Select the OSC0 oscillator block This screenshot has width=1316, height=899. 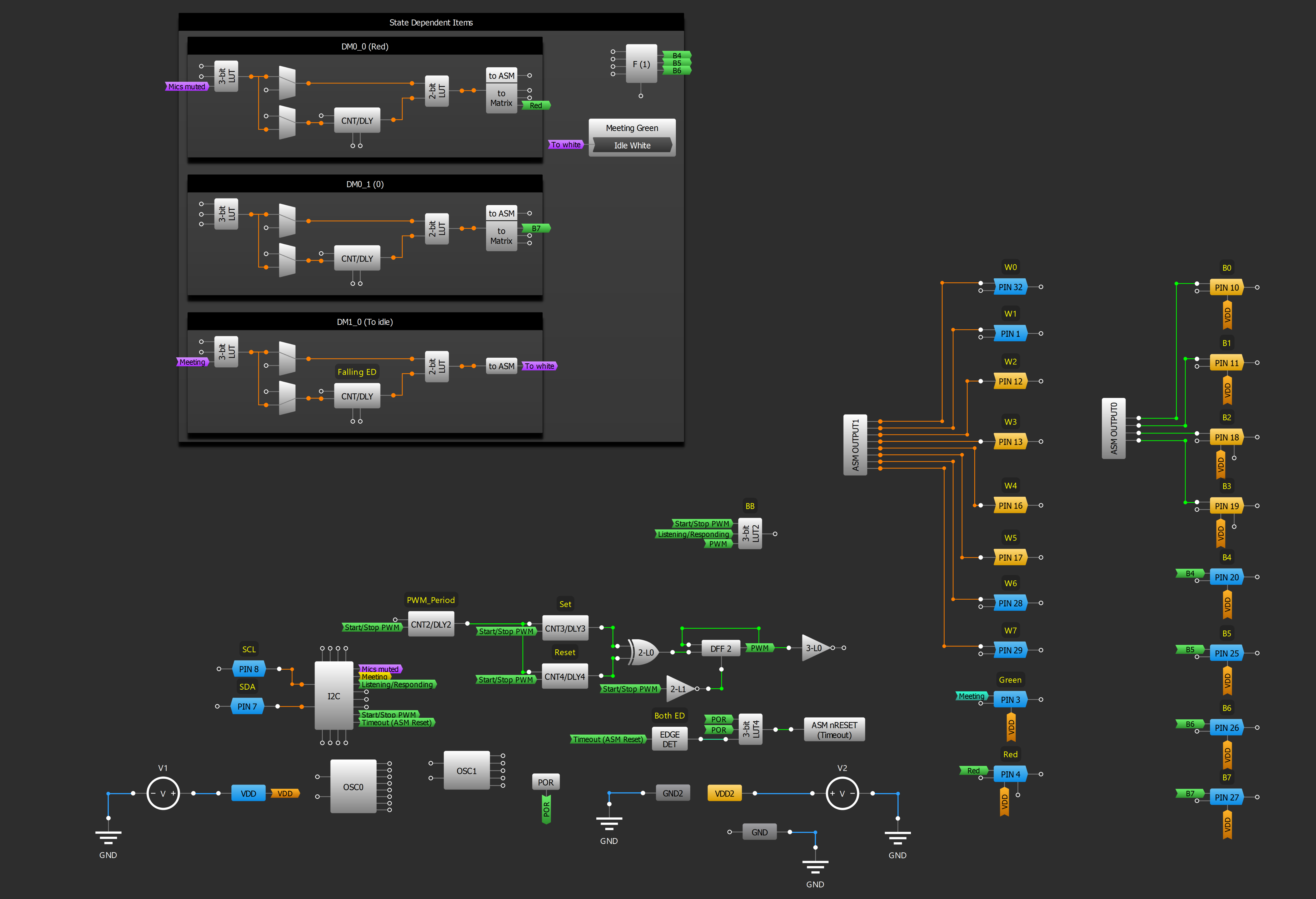click(353, 787)
